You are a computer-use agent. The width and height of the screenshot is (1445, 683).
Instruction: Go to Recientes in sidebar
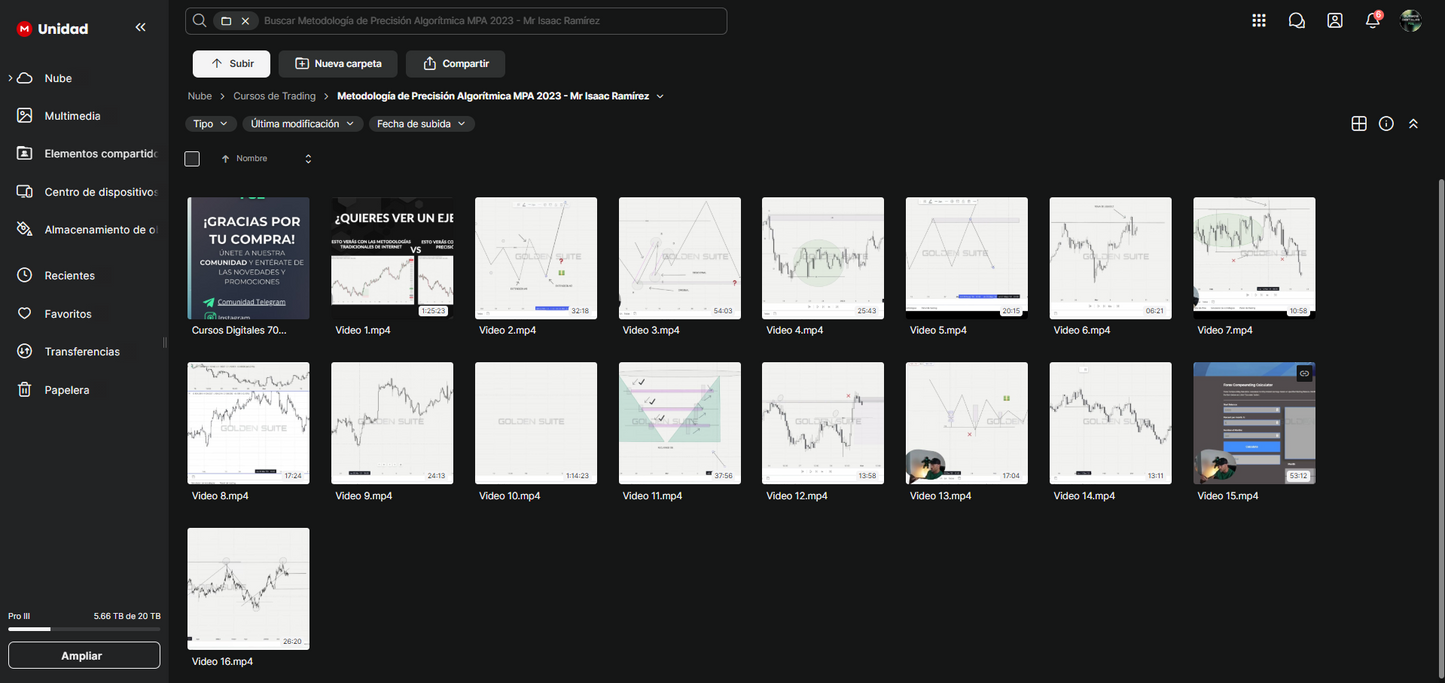pos(69,276)
